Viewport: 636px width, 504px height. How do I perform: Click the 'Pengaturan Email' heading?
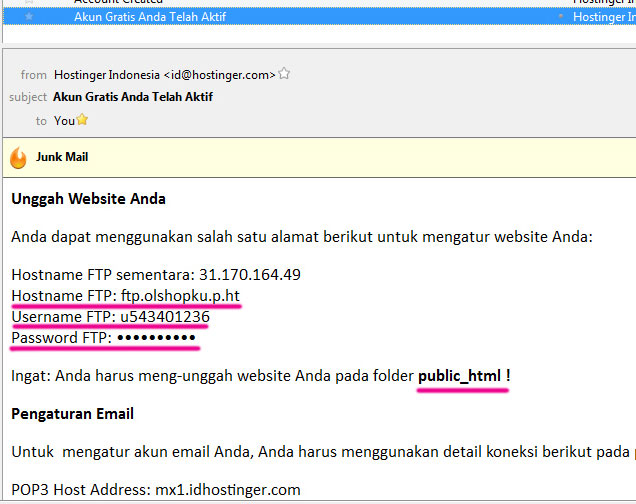[x=73, y=414]
